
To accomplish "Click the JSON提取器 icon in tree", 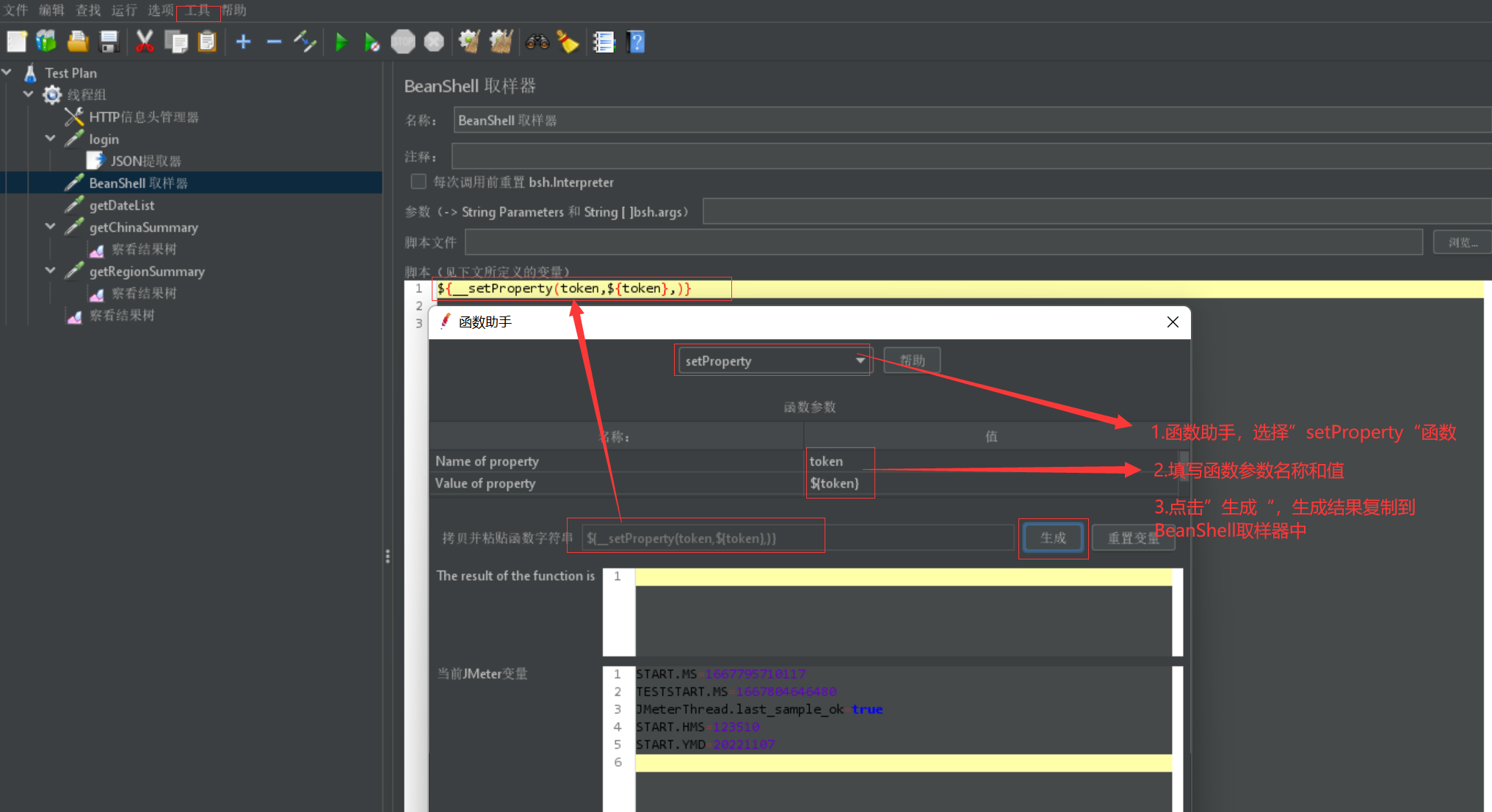I will [95, 161].
